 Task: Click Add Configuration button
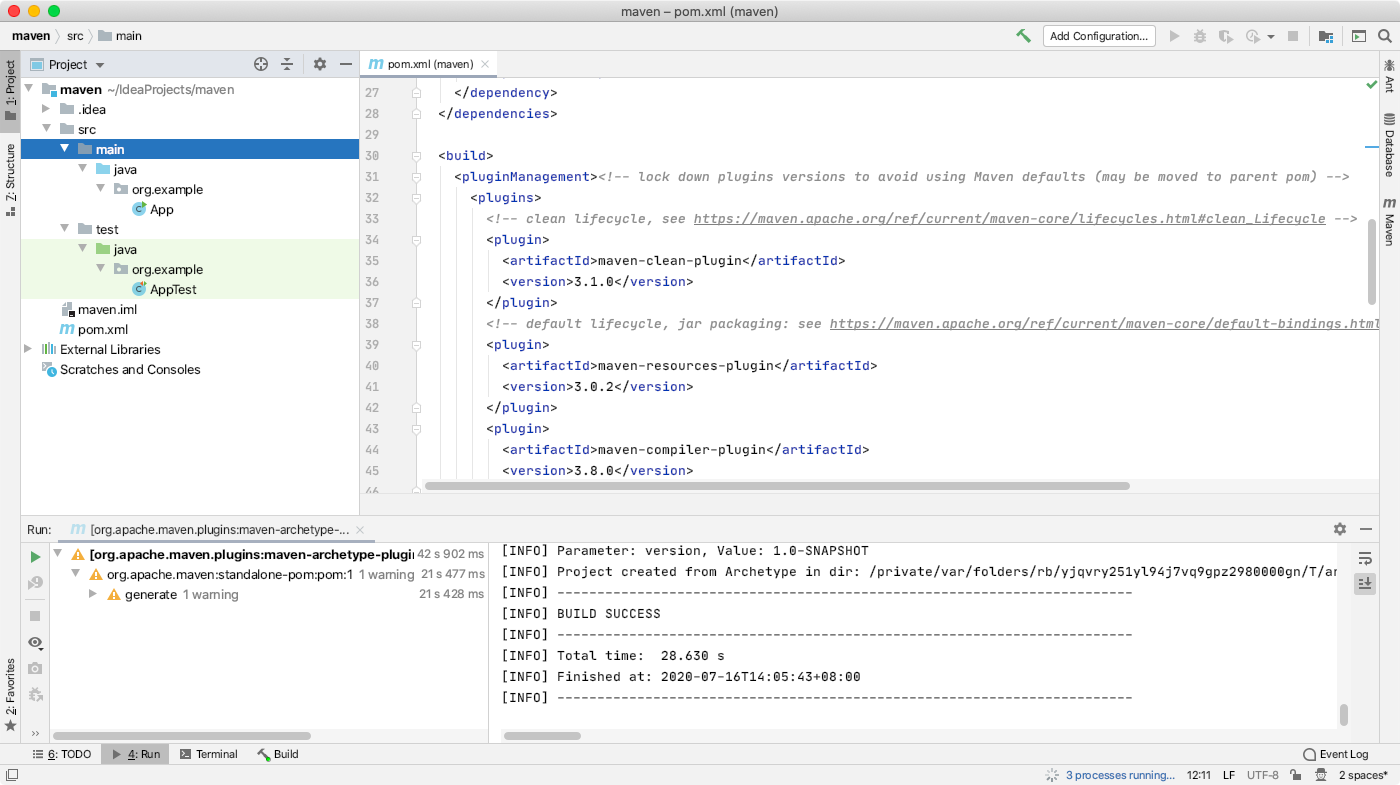1098,36
